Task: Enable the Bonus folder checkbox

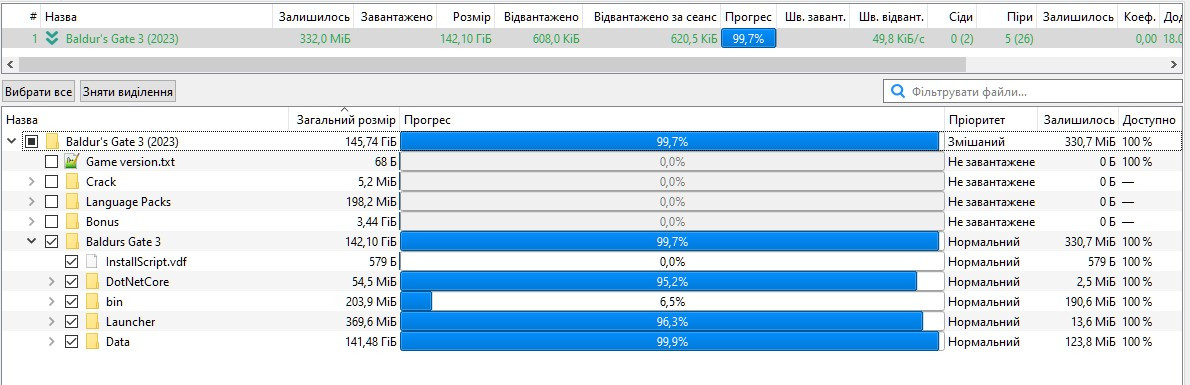Action: point(52,222)
